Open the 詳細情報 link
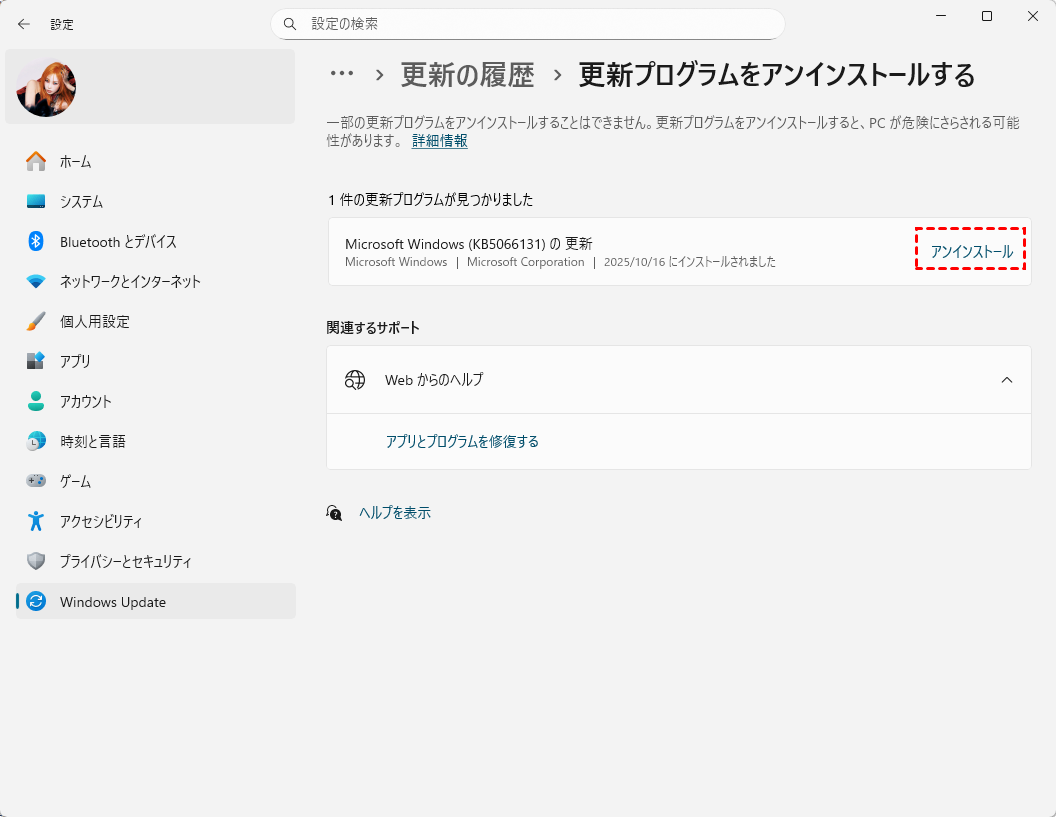1056x817 pixels. coord(440,141)
